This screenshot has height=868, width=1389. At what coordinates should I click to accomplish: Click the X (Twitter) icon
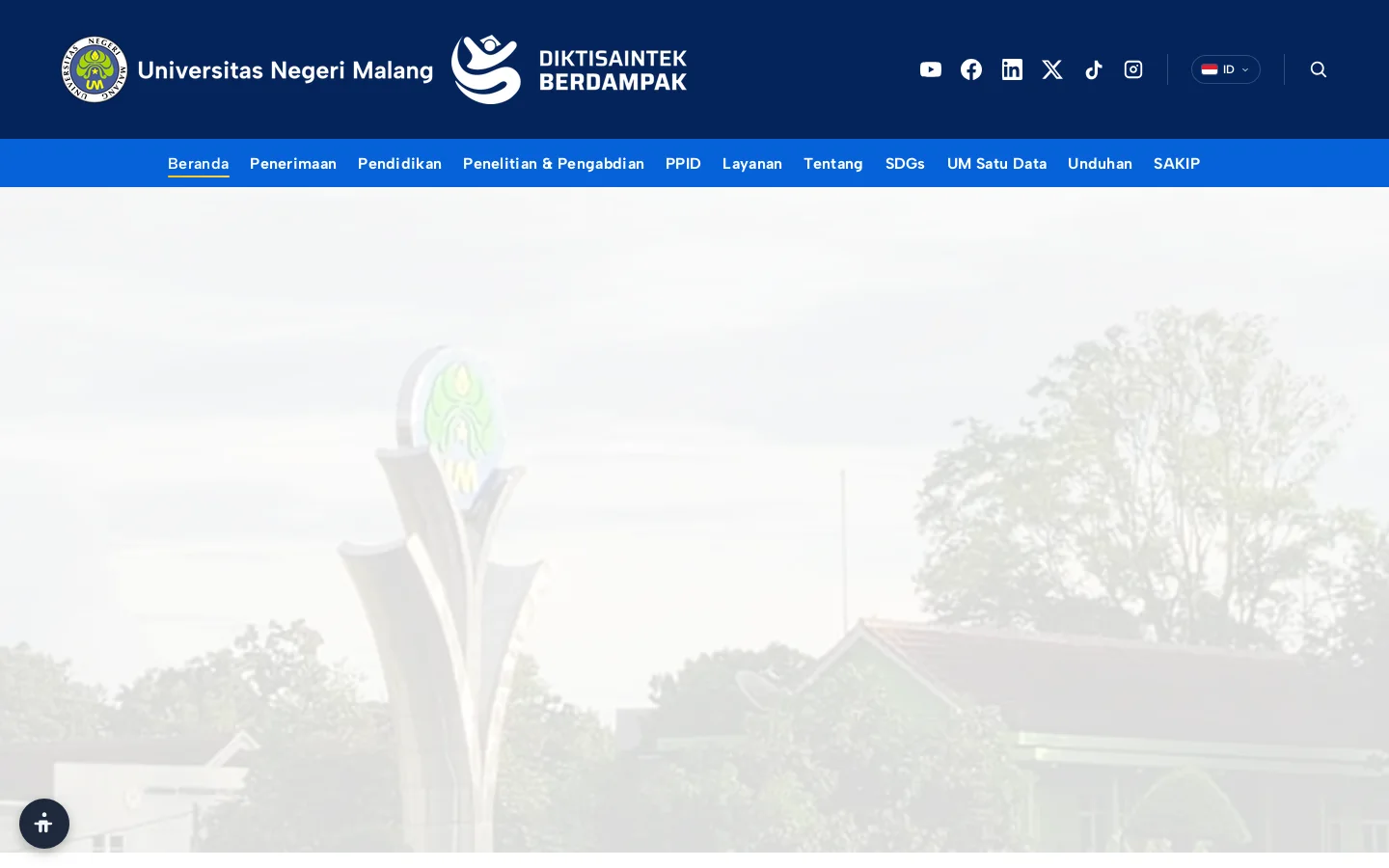click(x=1052, y=69)
